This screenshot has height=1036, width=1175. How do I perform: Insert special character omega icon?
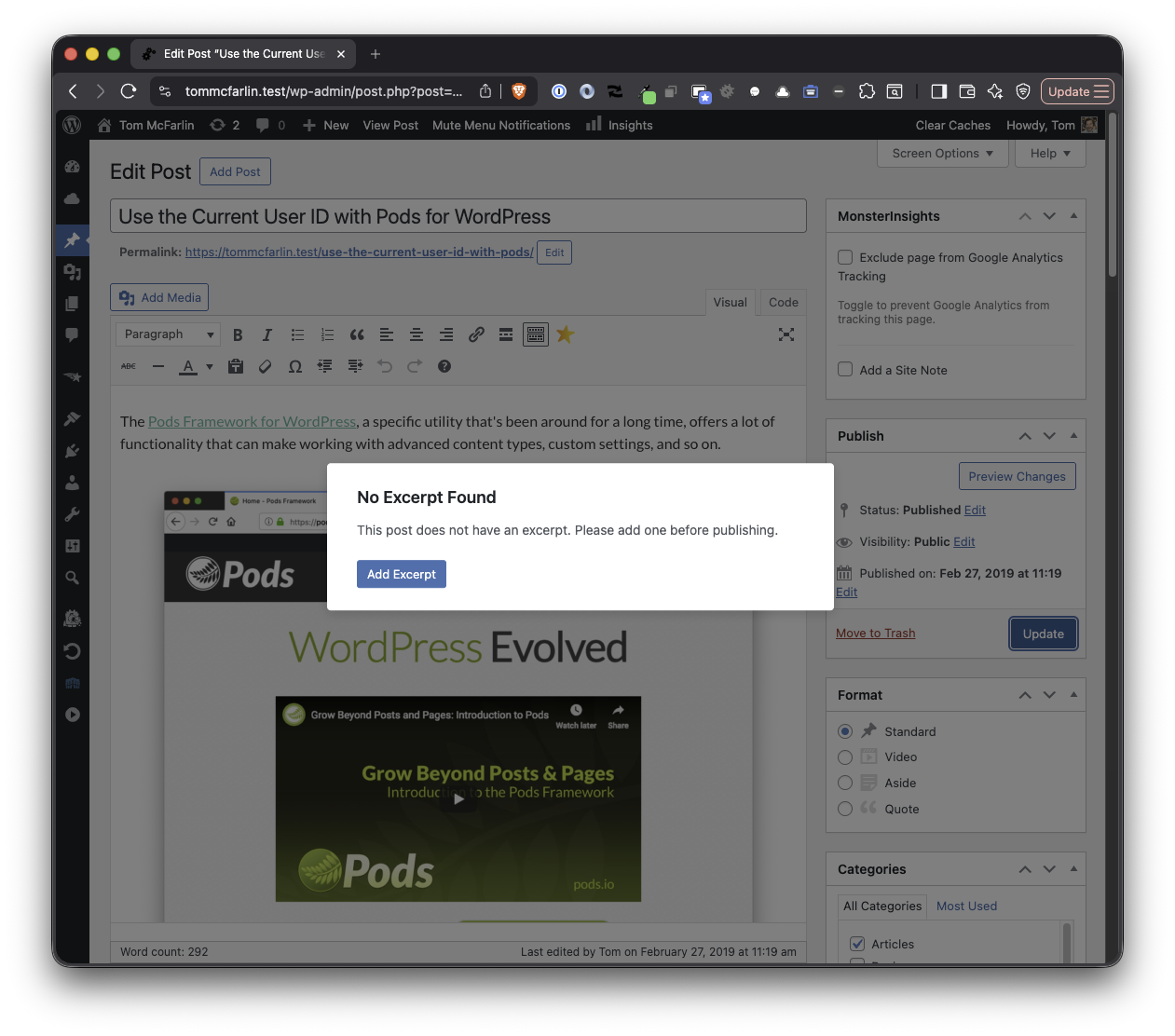pos(295,366)
